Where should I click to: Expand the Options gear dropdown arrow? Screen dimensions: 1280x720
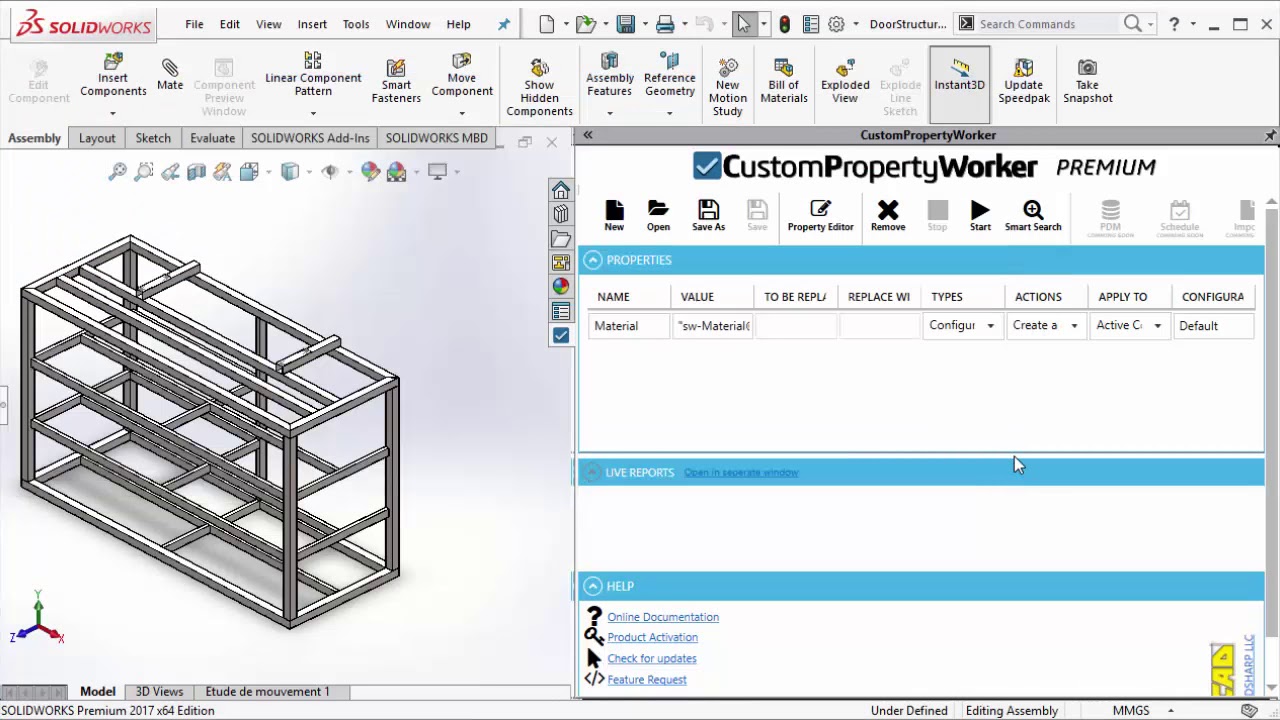pyautogui.click(x=856, y=24)
